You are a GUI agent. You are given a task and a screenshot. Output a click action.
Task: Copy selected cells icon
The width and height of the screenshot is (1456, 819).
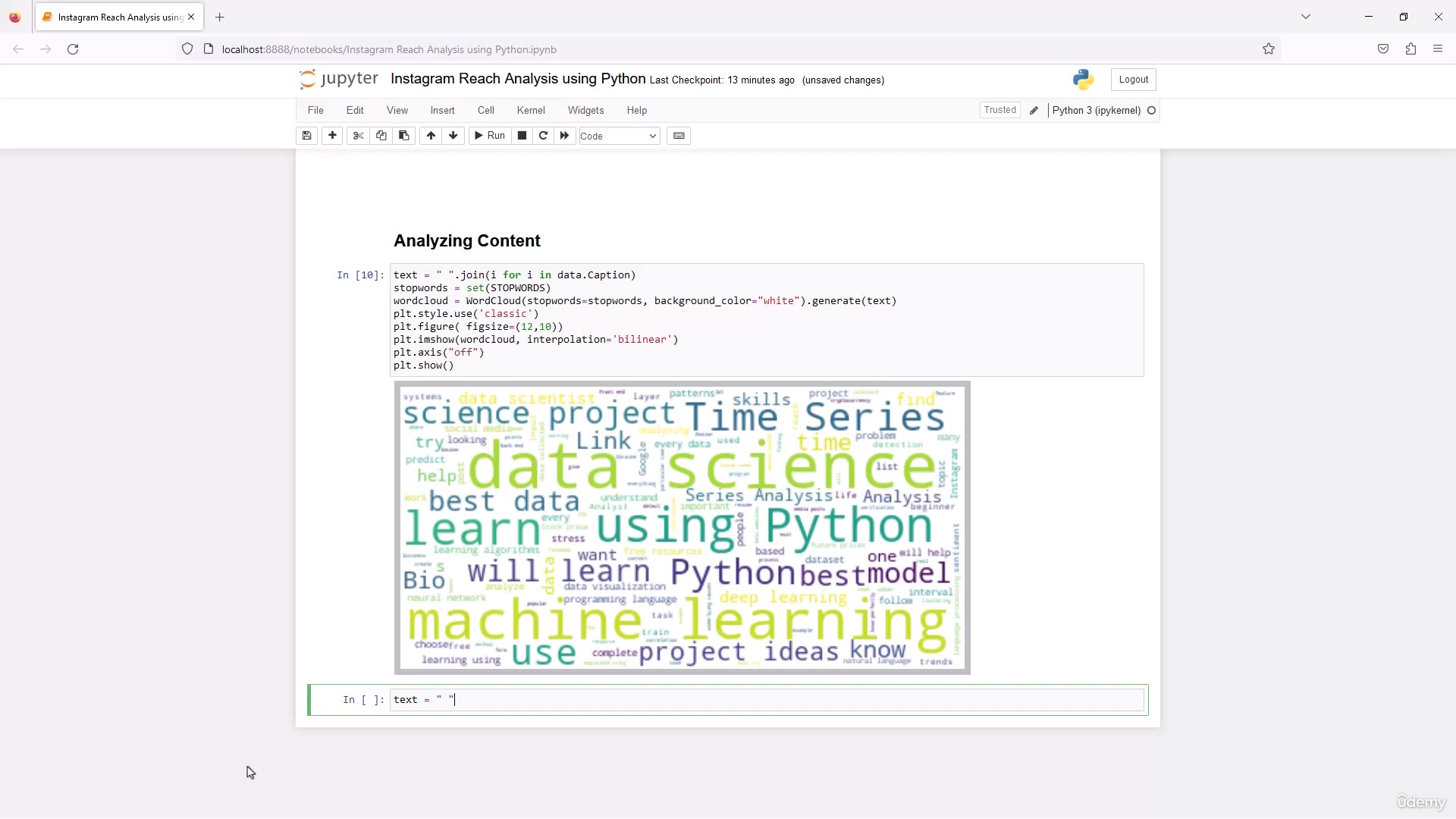click(x=381, y=136)
